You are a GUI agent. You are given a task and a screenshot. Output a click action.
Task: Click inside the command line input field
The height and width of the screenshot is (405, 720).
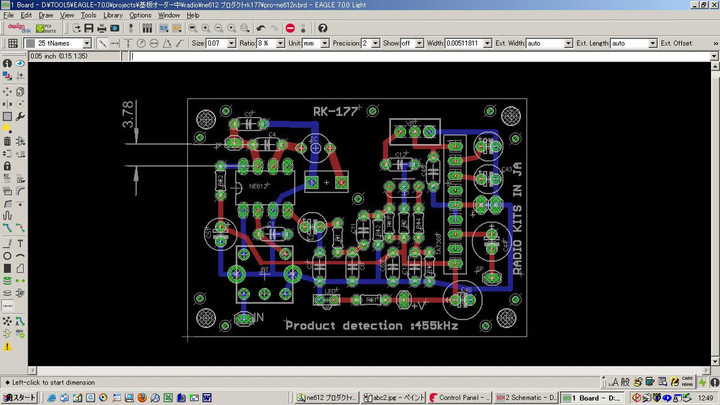(400, 56)
